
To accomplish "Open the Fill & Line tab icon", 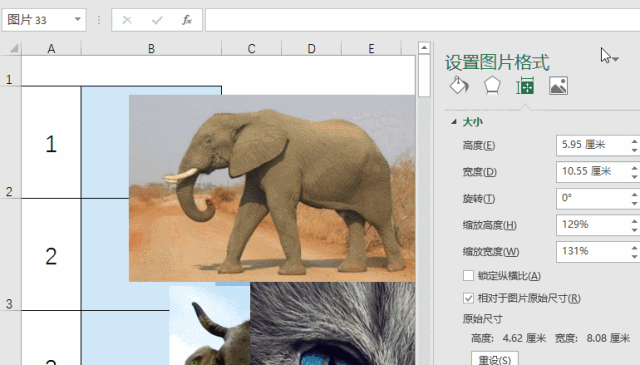I will click(x=459, y=86).
